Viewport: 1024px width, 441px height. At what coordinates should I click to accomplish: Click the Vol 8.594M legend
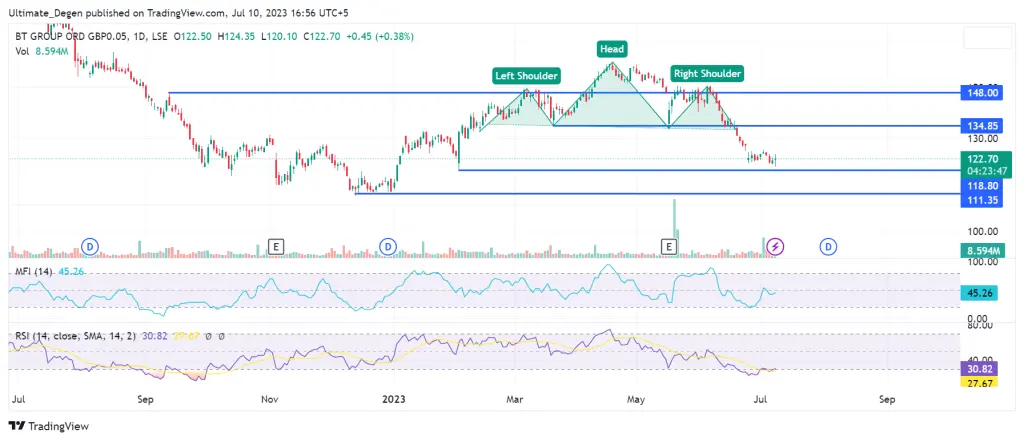pos(42,49)
